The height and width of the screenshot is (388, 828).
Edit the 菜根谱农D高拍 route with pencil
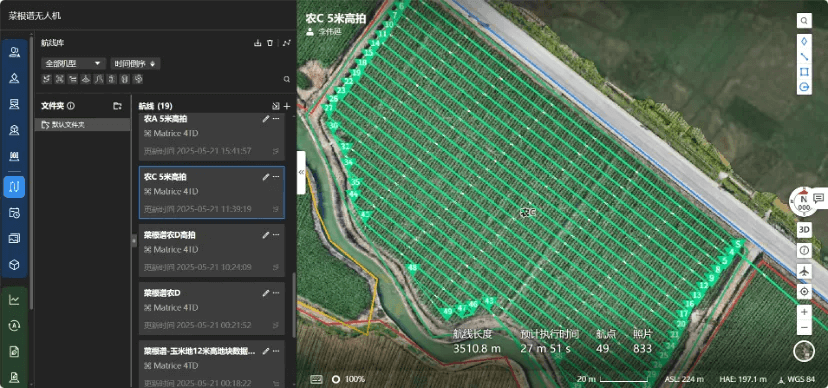[x=266, y=235]
